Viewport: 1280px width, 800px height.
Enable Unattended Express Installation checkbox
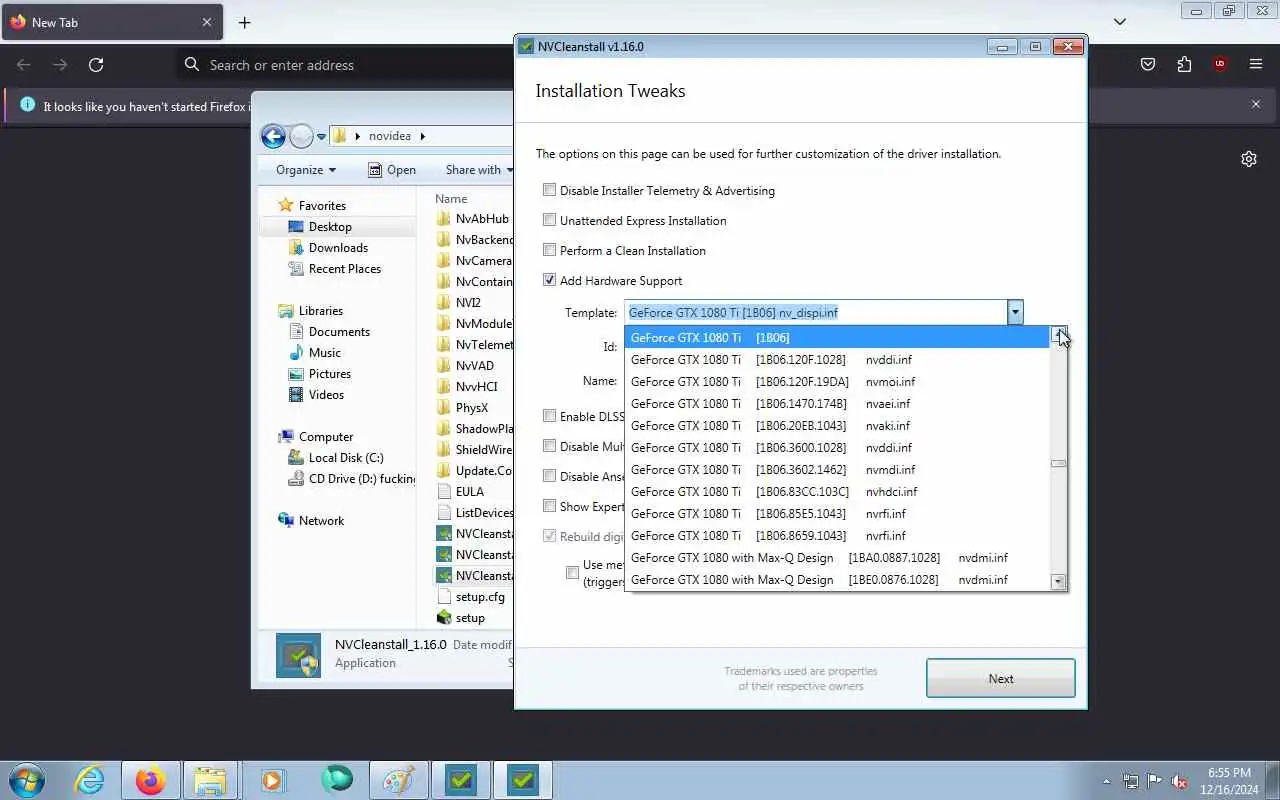549,220
